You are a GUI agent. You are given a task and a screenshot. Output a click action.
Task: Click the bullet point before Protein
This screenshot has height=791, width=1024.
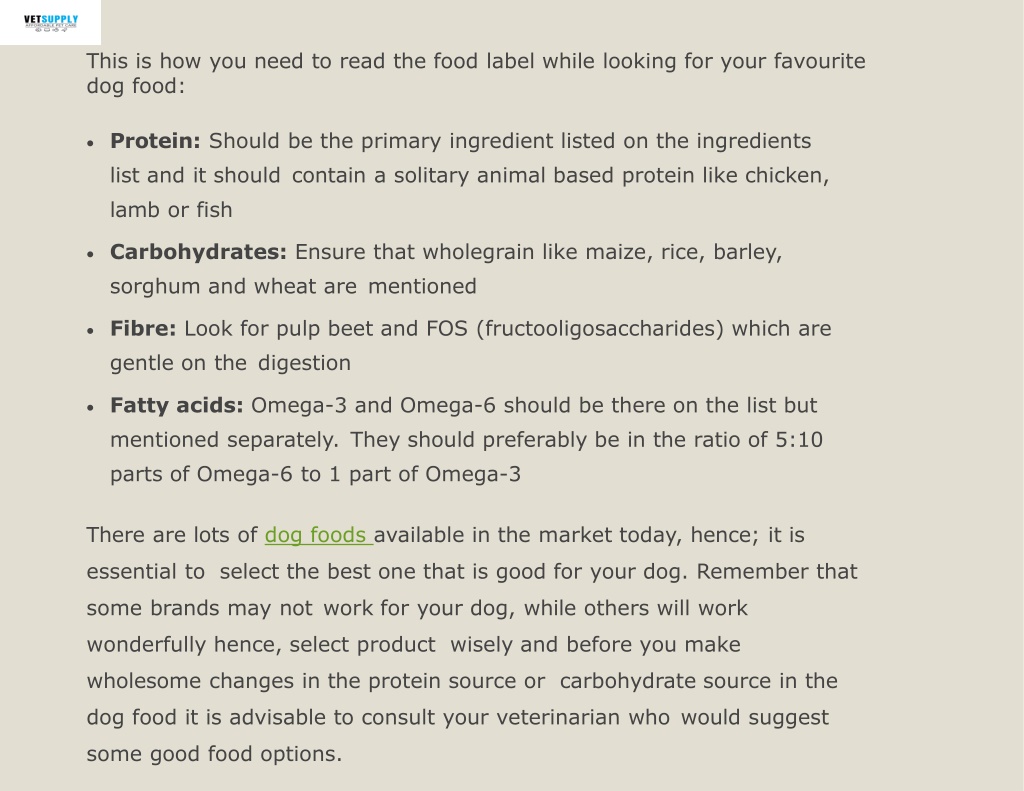coord(91,143)
